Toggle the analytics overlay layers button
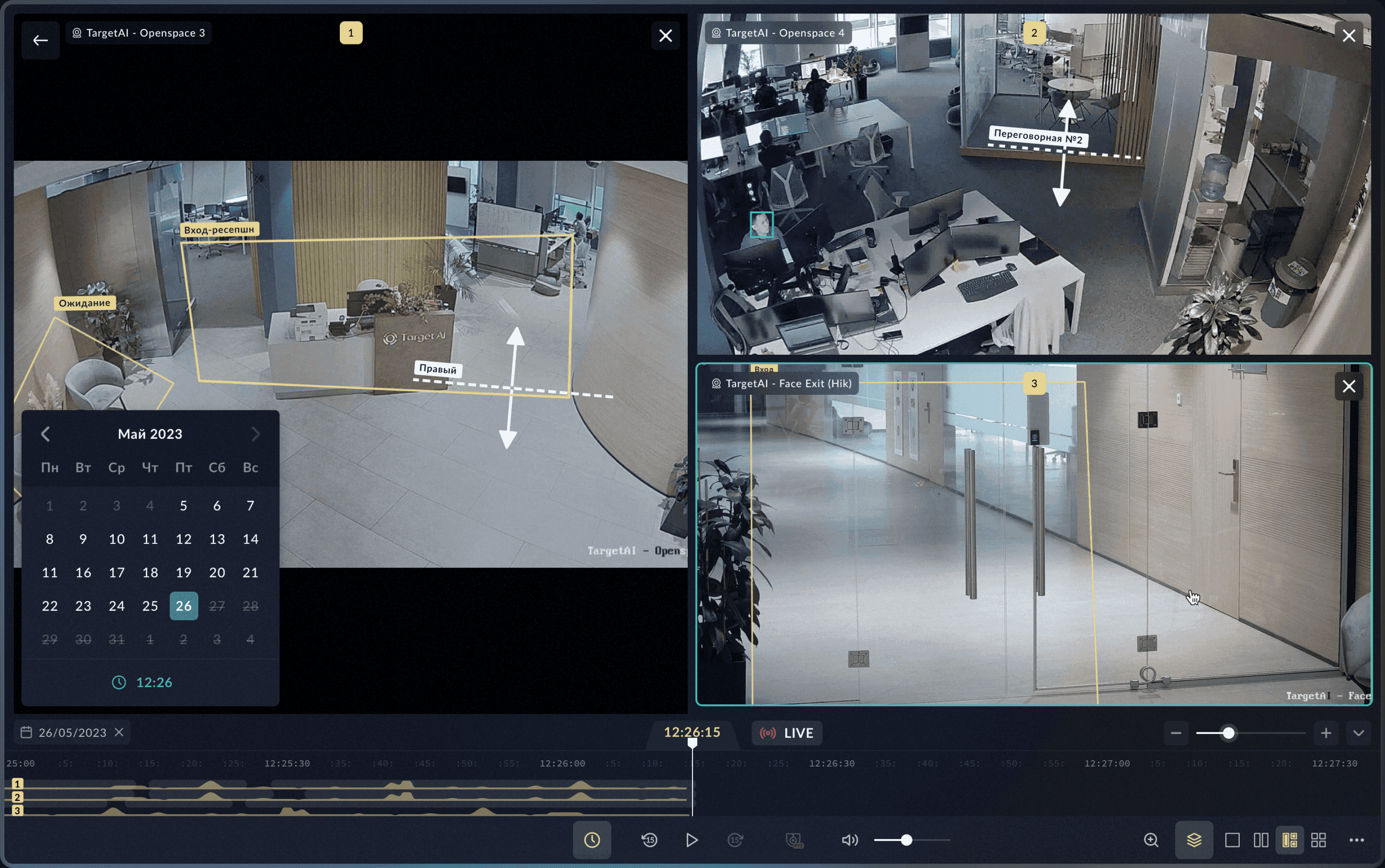This screenshot has width=1385, height=868. (1194, 840)
